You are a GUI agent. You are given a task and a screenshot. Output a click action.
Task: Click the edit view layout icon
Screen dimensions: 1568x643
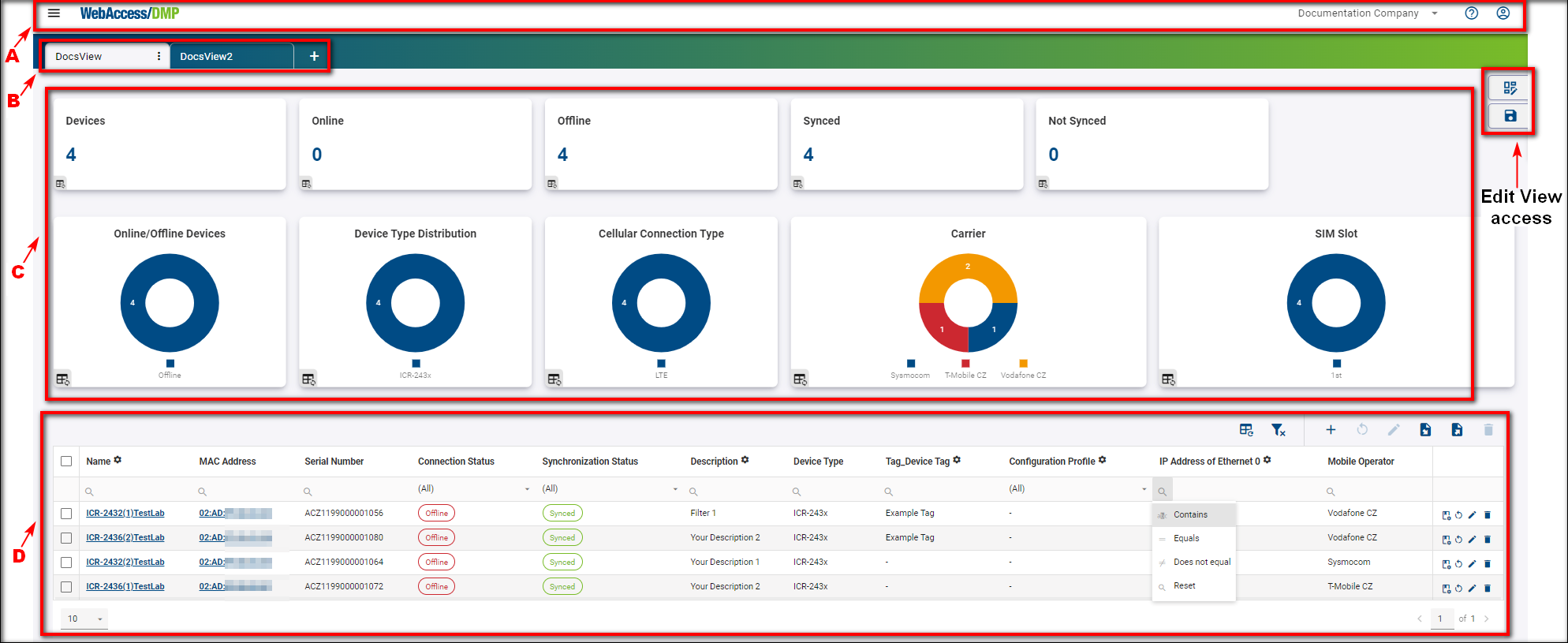click(x=1510, y=88)
